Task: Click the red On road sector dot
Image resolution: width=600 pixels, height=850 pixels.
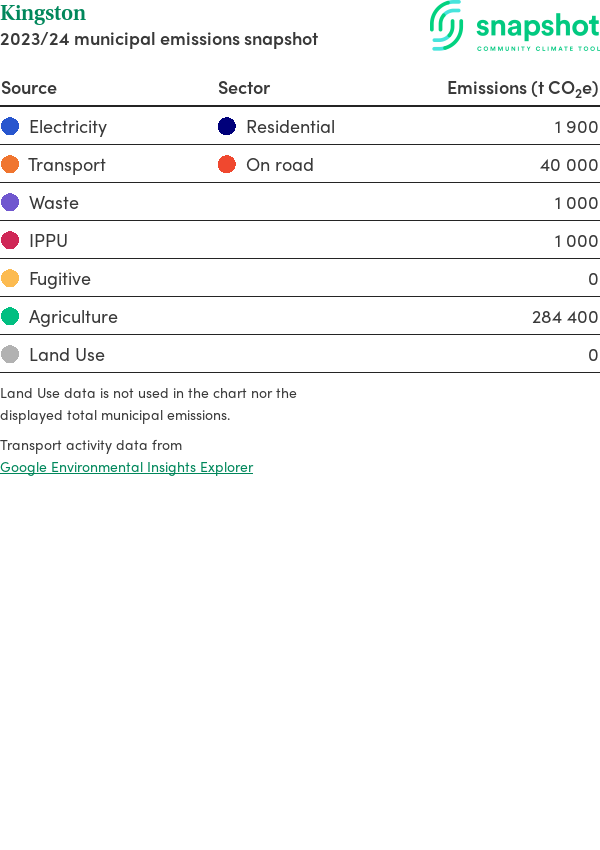Action: click(x=227, y=164)
